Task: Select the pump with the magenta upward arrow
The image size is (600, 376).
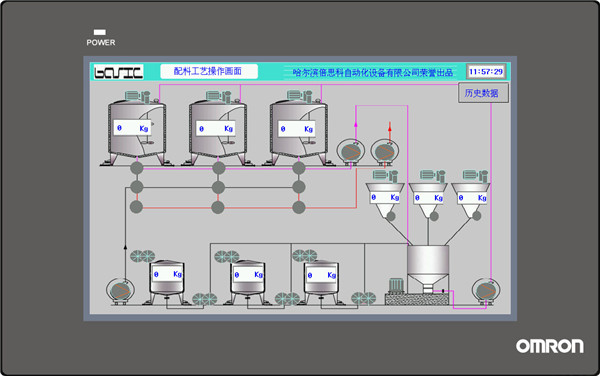Action: coord(350,151)
